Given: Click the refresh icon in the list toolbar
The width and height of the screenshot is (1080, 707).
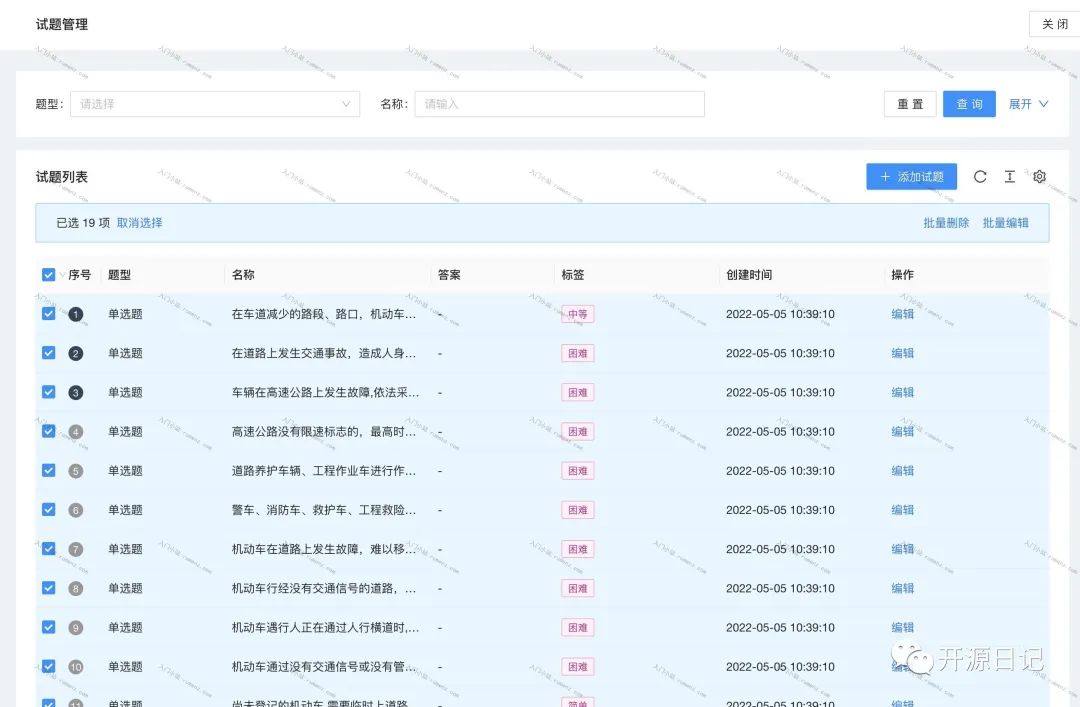Looking at the screenshot, I should coord(979,177).
